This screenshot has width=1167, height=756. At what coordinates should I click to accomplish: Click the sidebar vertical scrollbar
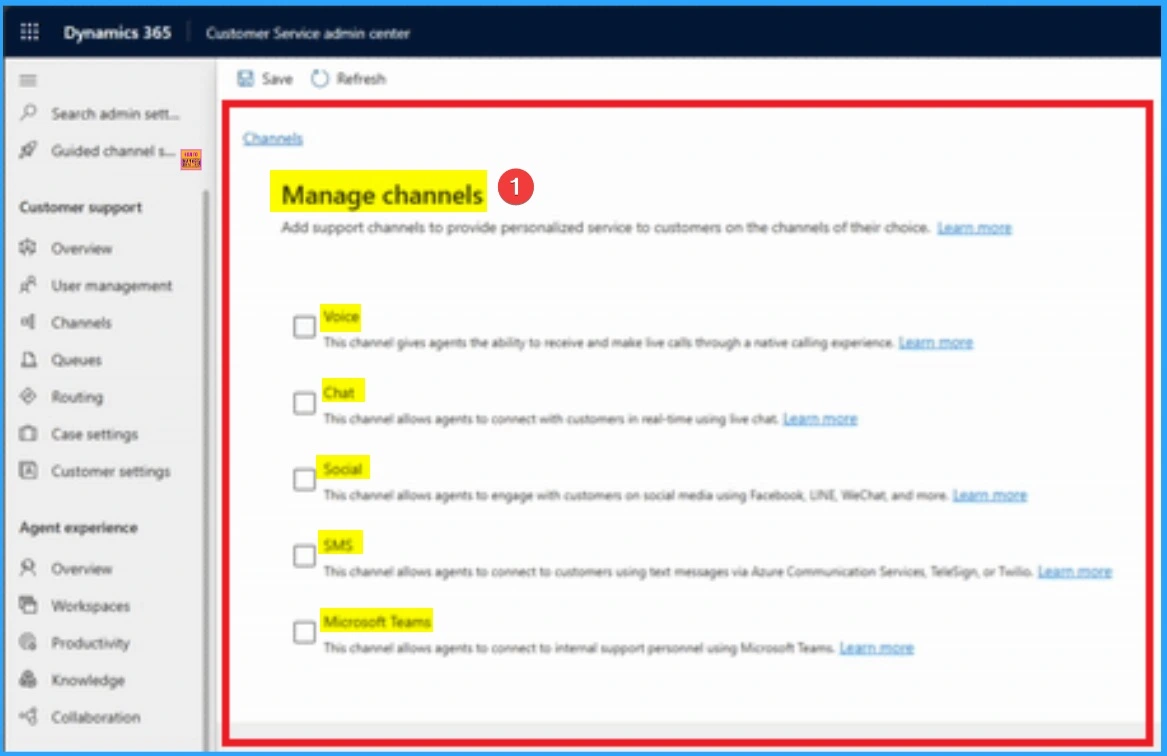(x=206, y=469)
